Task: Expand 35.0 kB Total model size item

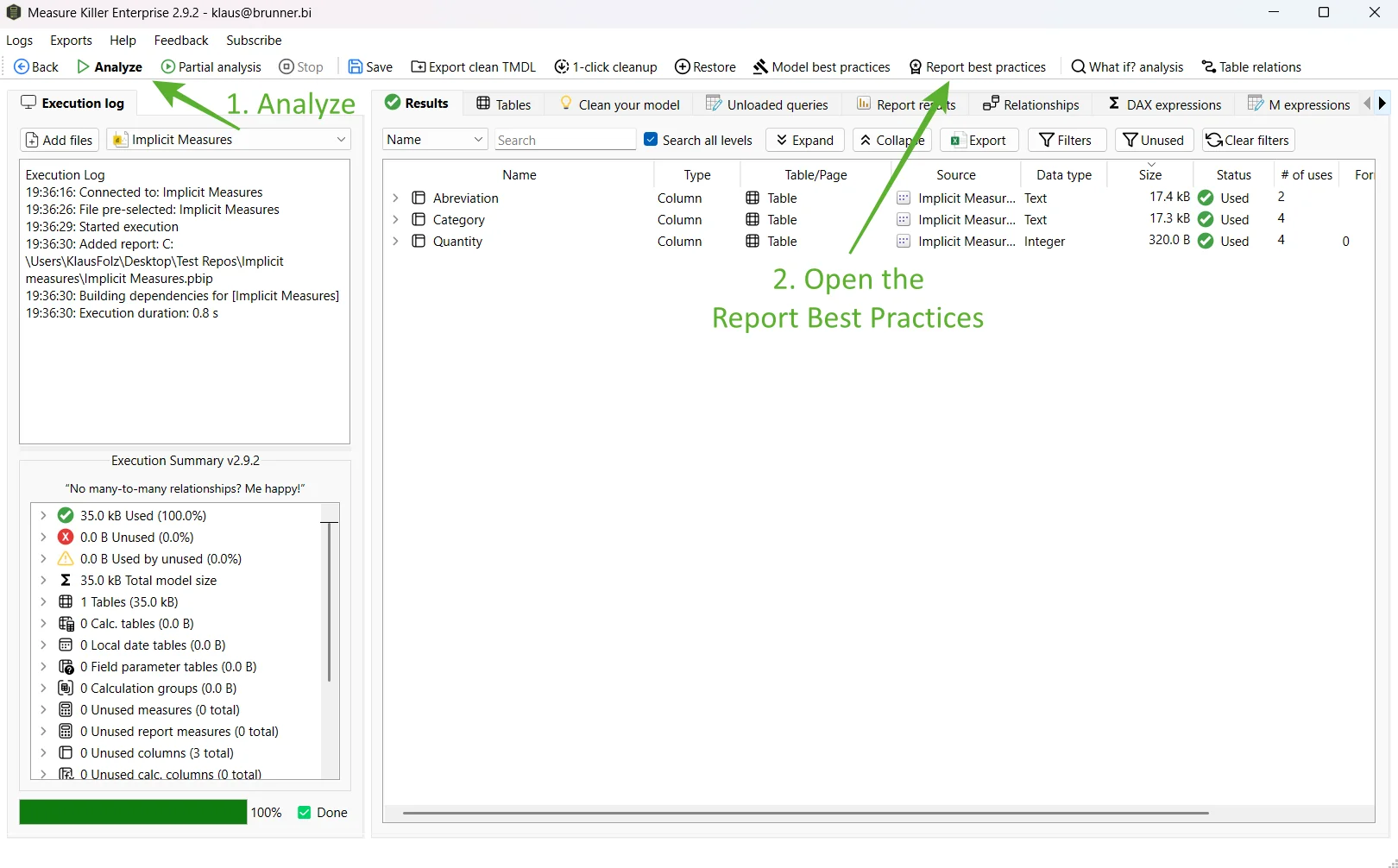Action: point(43,580)
